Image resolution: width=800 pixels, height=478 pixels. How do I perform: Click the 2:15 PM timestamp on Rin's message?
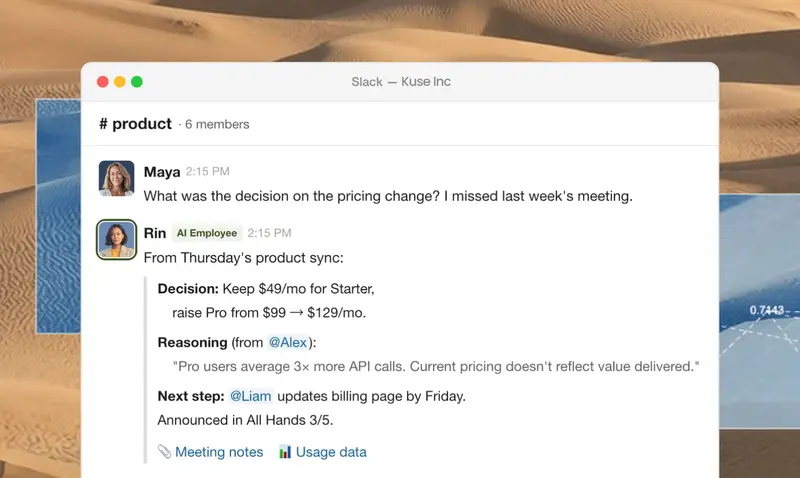[x=269, y=233]
